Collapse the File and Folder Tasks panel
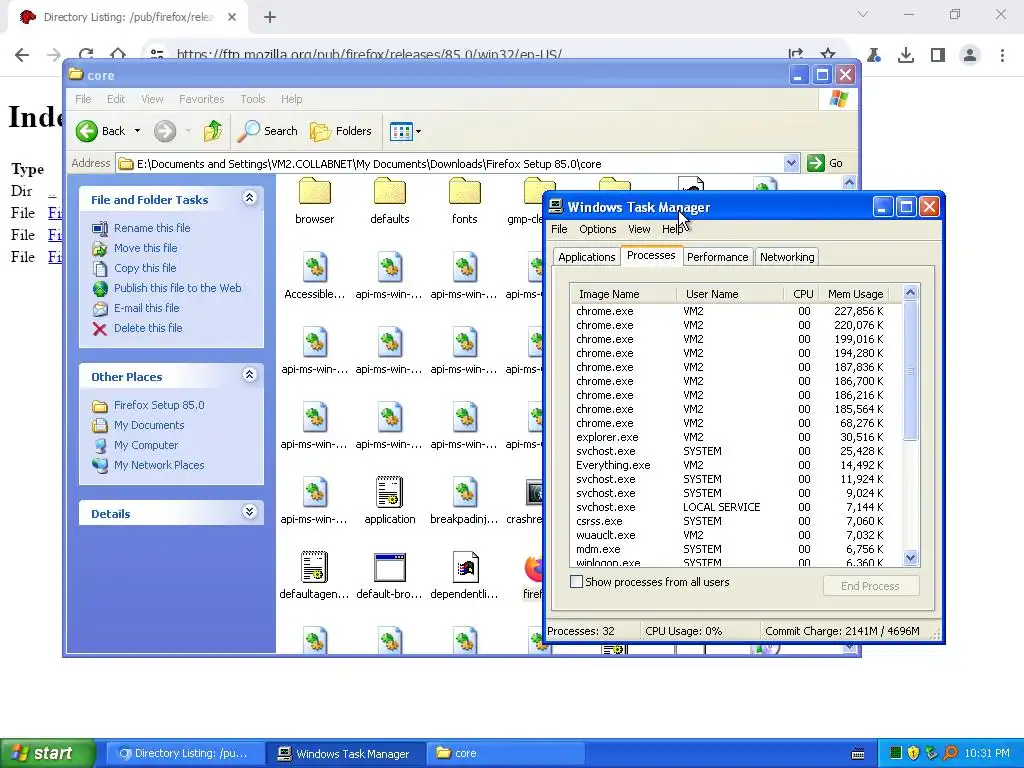1024x768 pixels. tap(249, 198)
